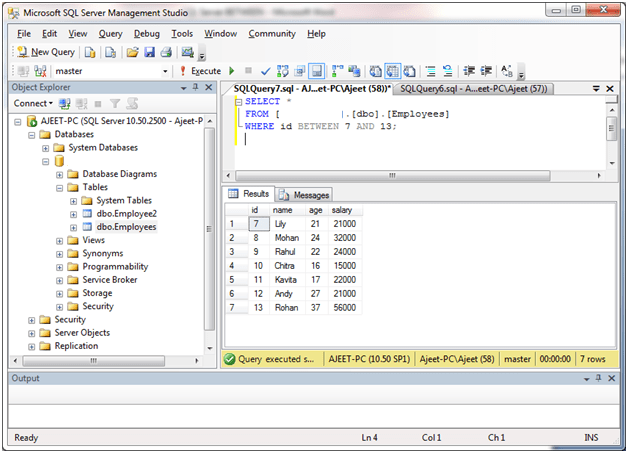Click Display Estimated Execution Plan icon
This screenshot has height=453, width=628.
[x=282, y=71]
